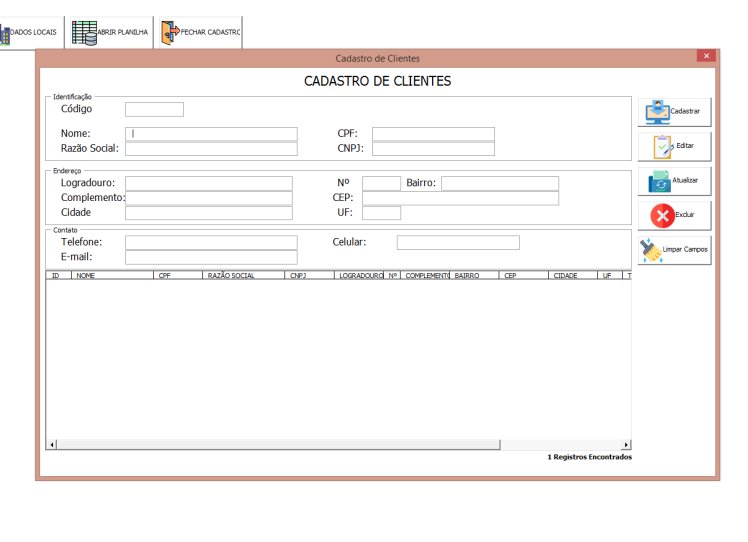Click '1 Registros Encontrados' status text
The width and height of the screenshot is (748, 542).
tap(590, 457)
